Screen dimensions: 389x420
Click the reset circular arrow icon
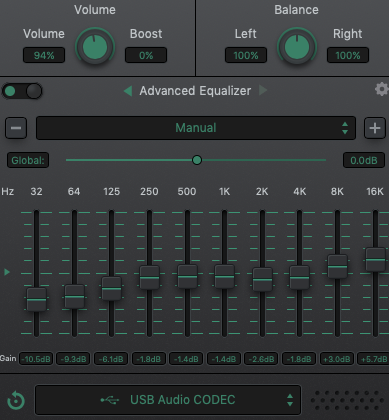click(x=16, y=400)
